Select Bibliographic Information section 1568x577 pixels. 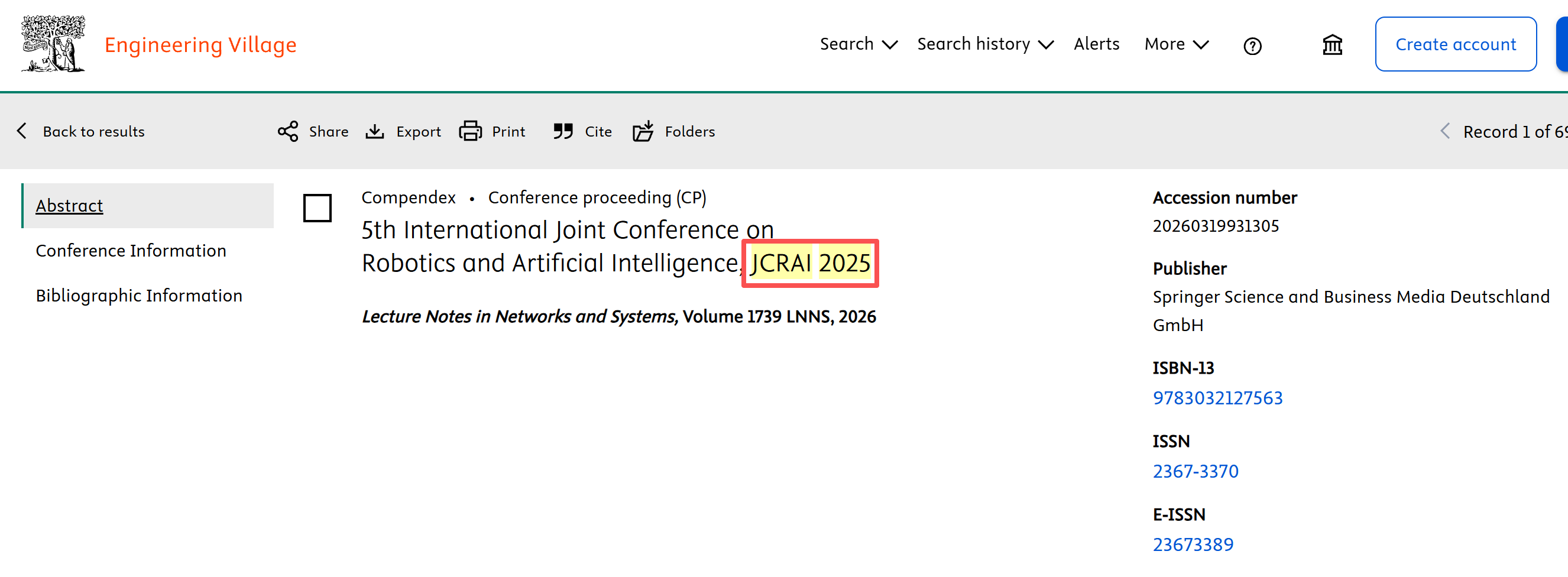139,296
